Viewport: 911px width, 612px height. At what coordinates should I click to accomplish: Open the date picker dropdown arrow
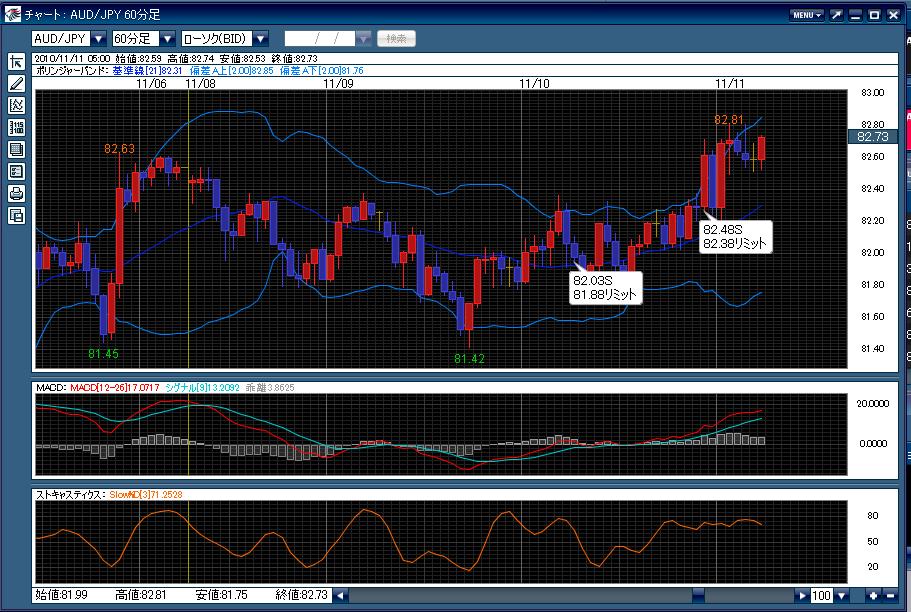[x=363, y=39]
